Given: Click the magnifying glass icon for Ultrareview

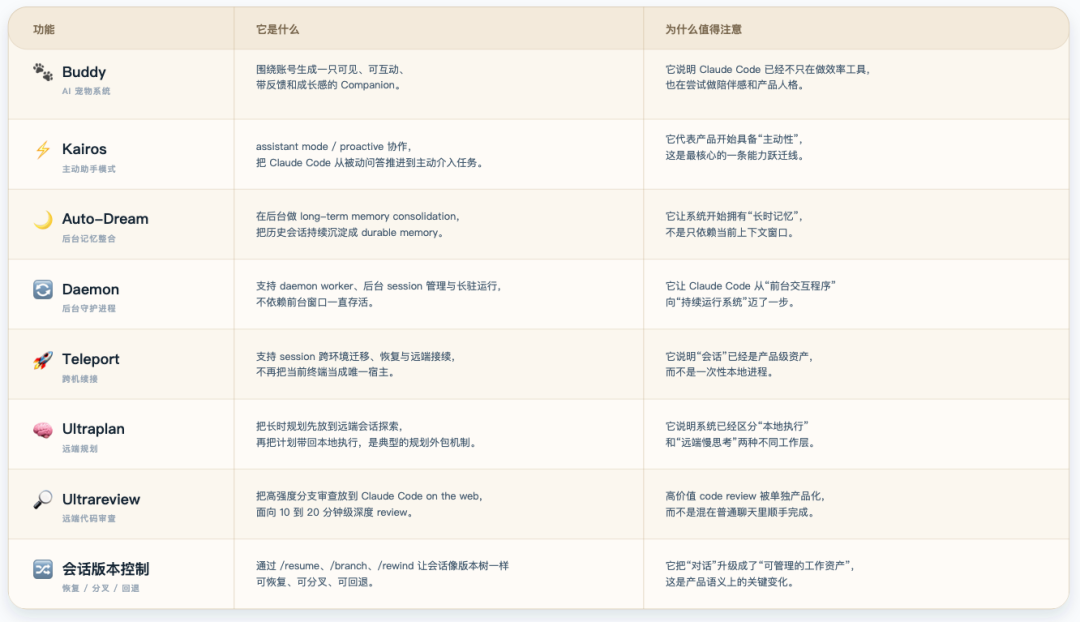Looking at the screenshot, I should coord(43,499).
